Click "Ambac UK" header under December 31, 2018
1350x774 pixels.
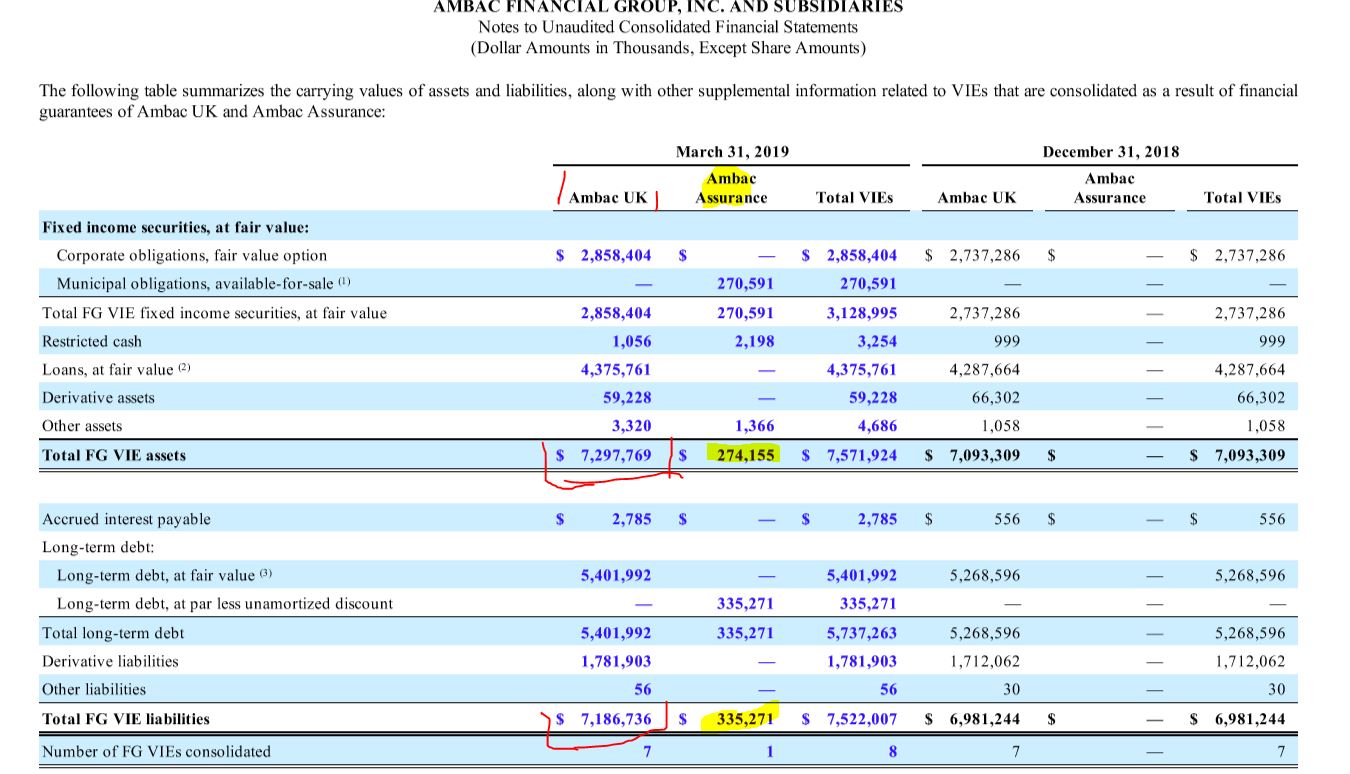pos(976,198)
